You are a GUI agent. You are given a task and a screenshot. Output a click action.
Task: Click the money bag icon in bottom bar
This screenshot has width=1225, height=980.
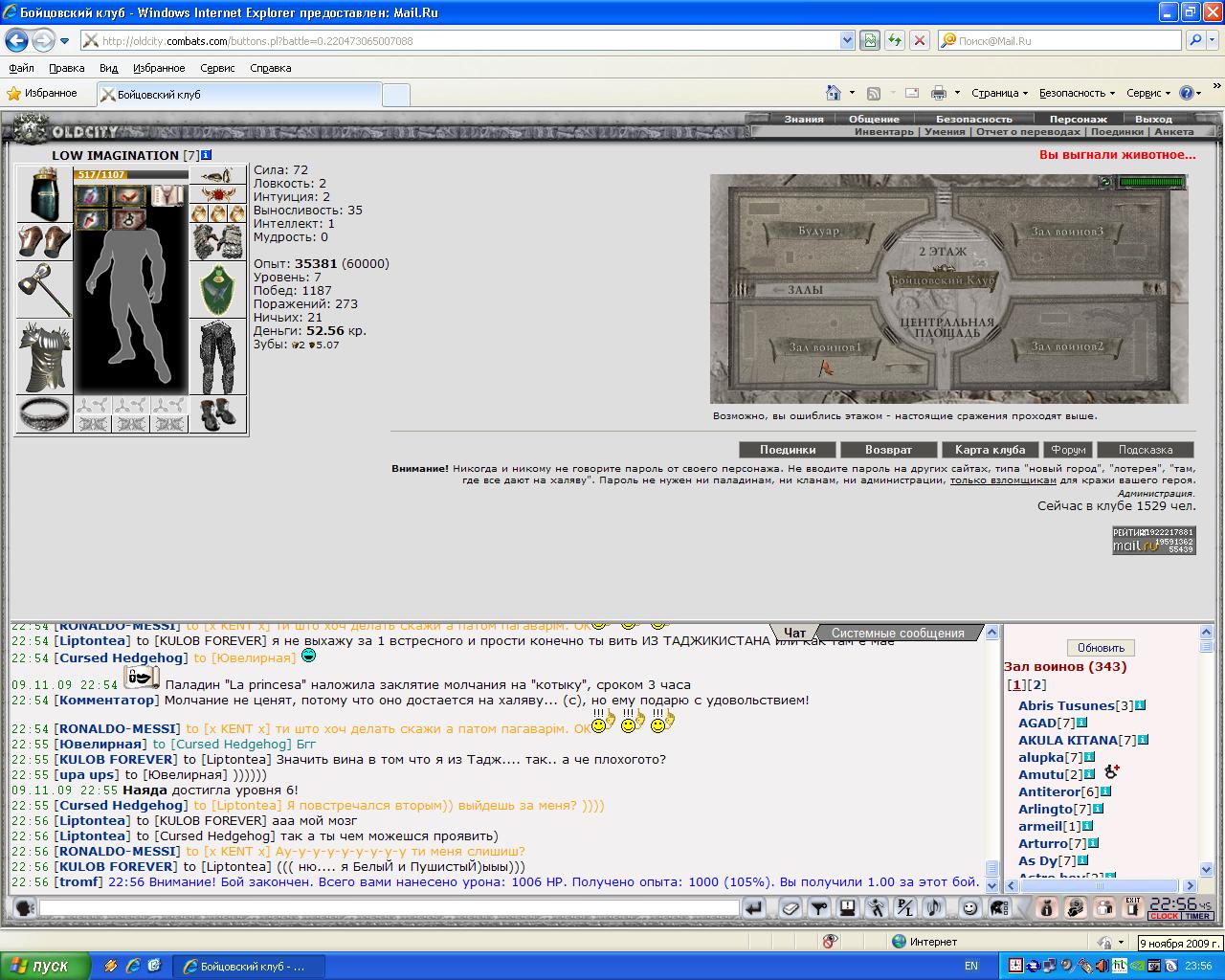(1046, 908)
